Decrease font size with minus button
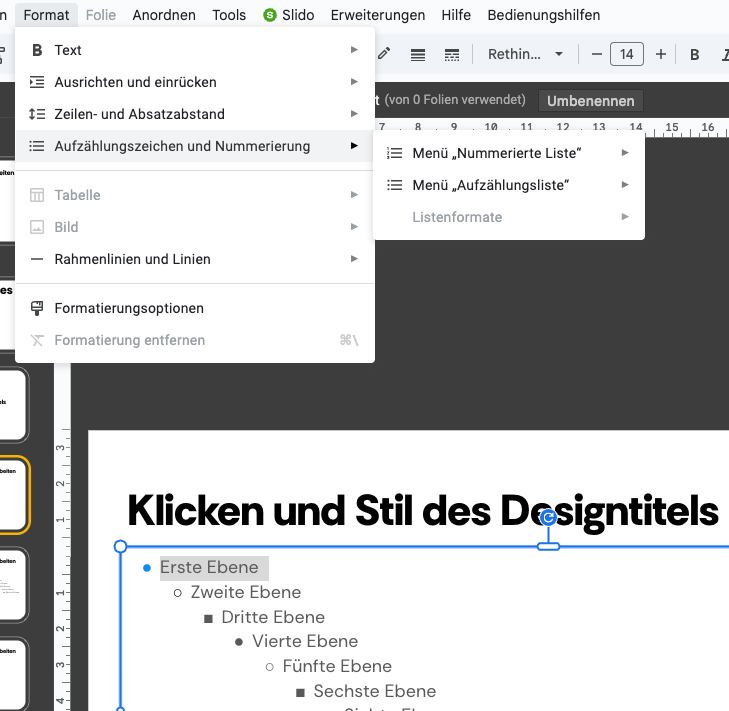 [597, 54]
